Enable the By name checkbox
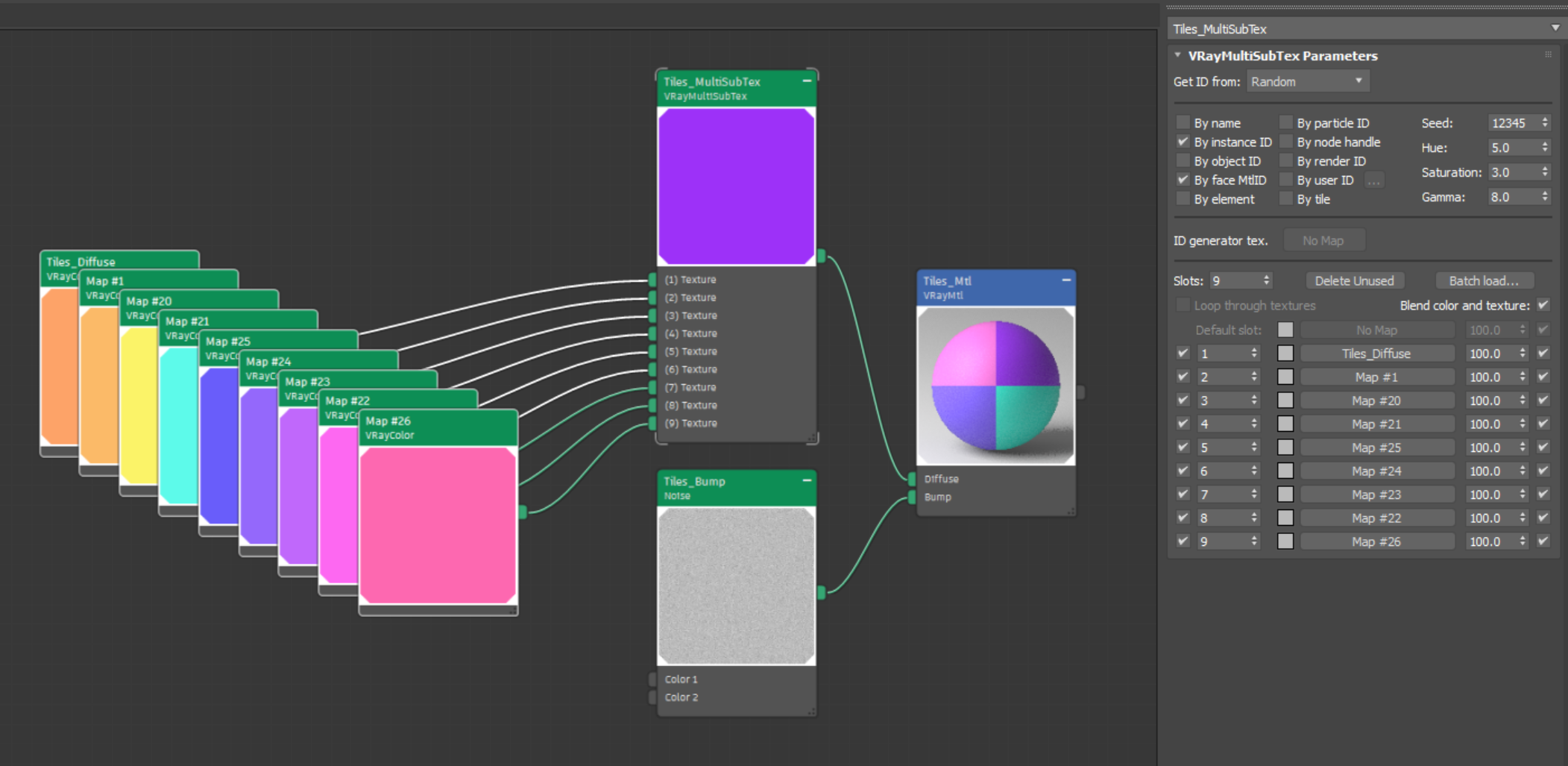 (x=1183, y=122)
